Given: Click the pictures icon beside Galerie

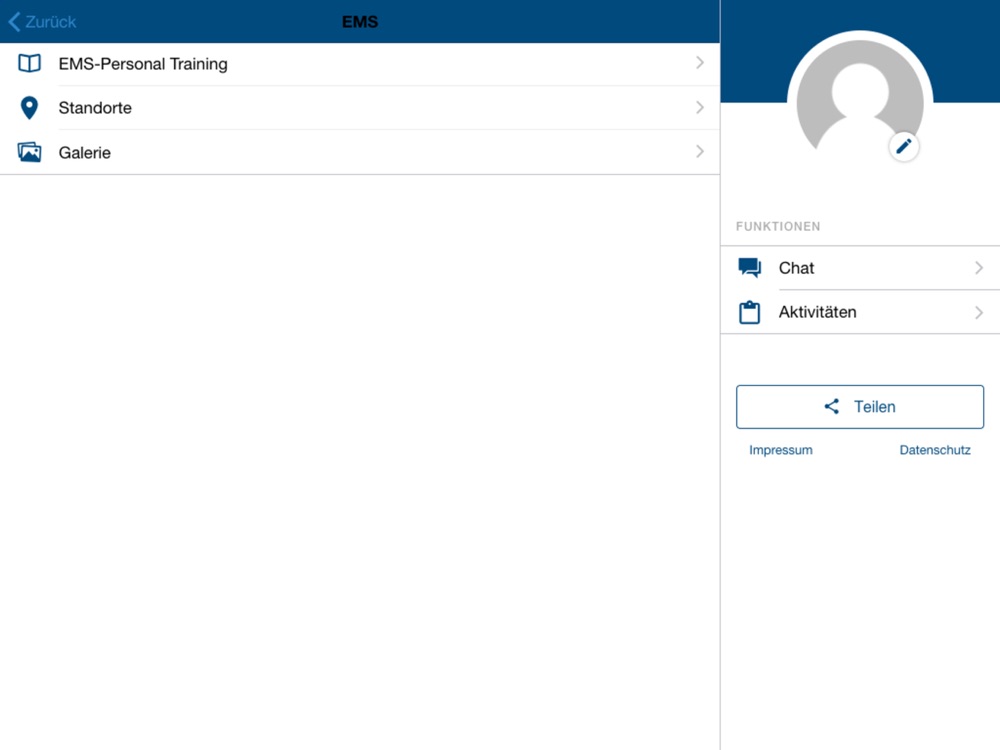Looking at the screenshot, I should point(29,152).
